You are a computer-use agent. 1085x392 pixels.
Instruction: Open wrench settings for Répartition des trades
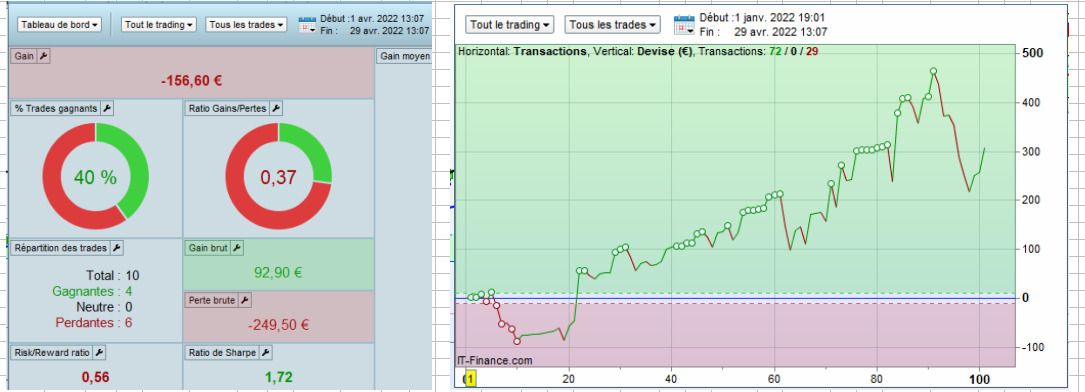[116, 248]
